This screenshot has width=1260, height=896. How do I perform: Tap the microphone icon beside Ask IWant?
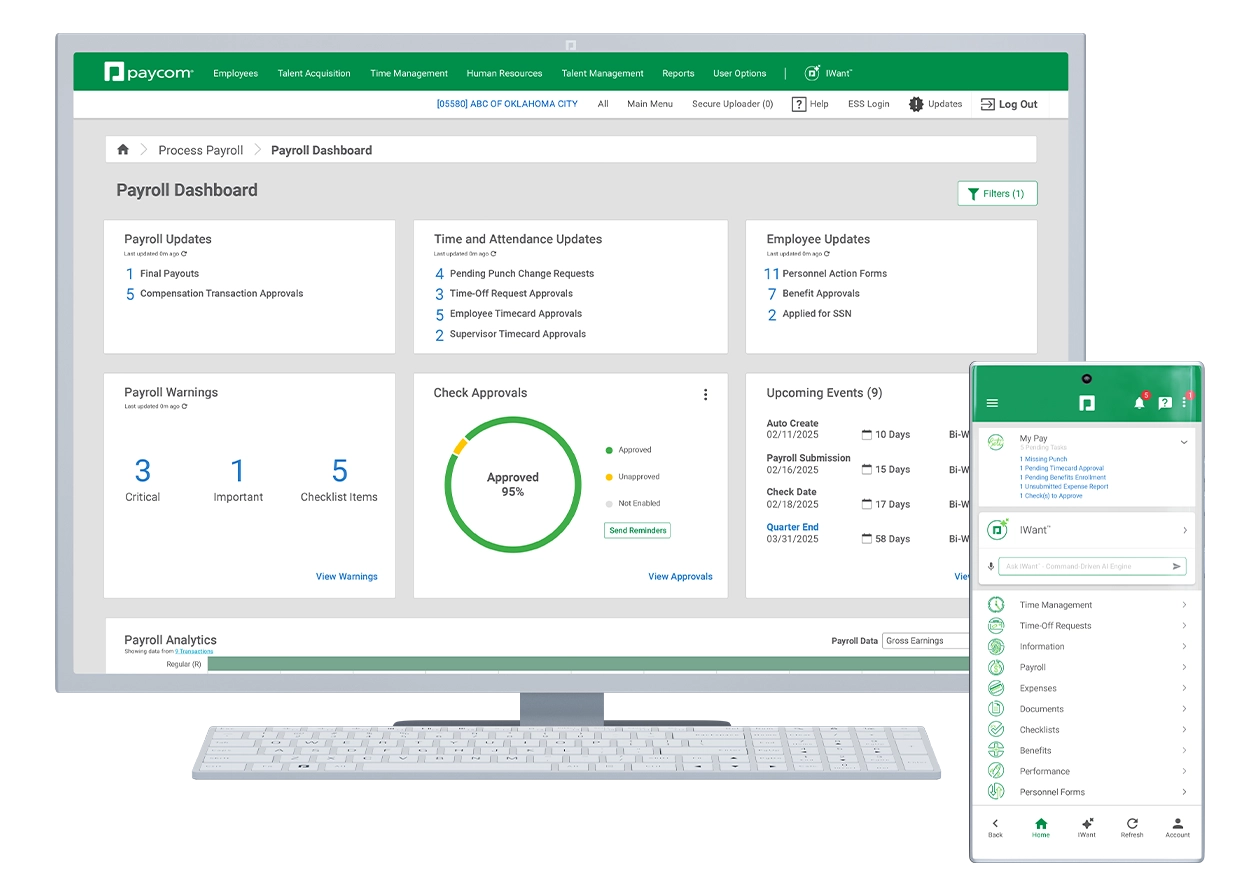coord(991,566)
